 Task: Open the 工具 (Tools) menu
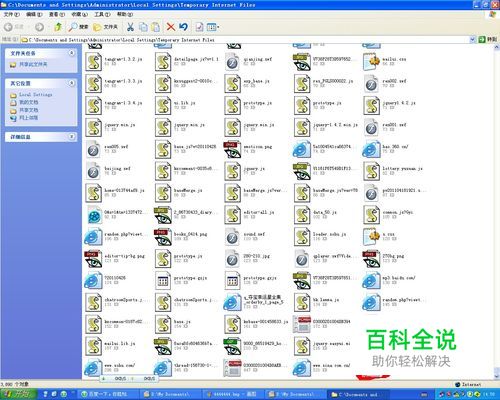102,14
